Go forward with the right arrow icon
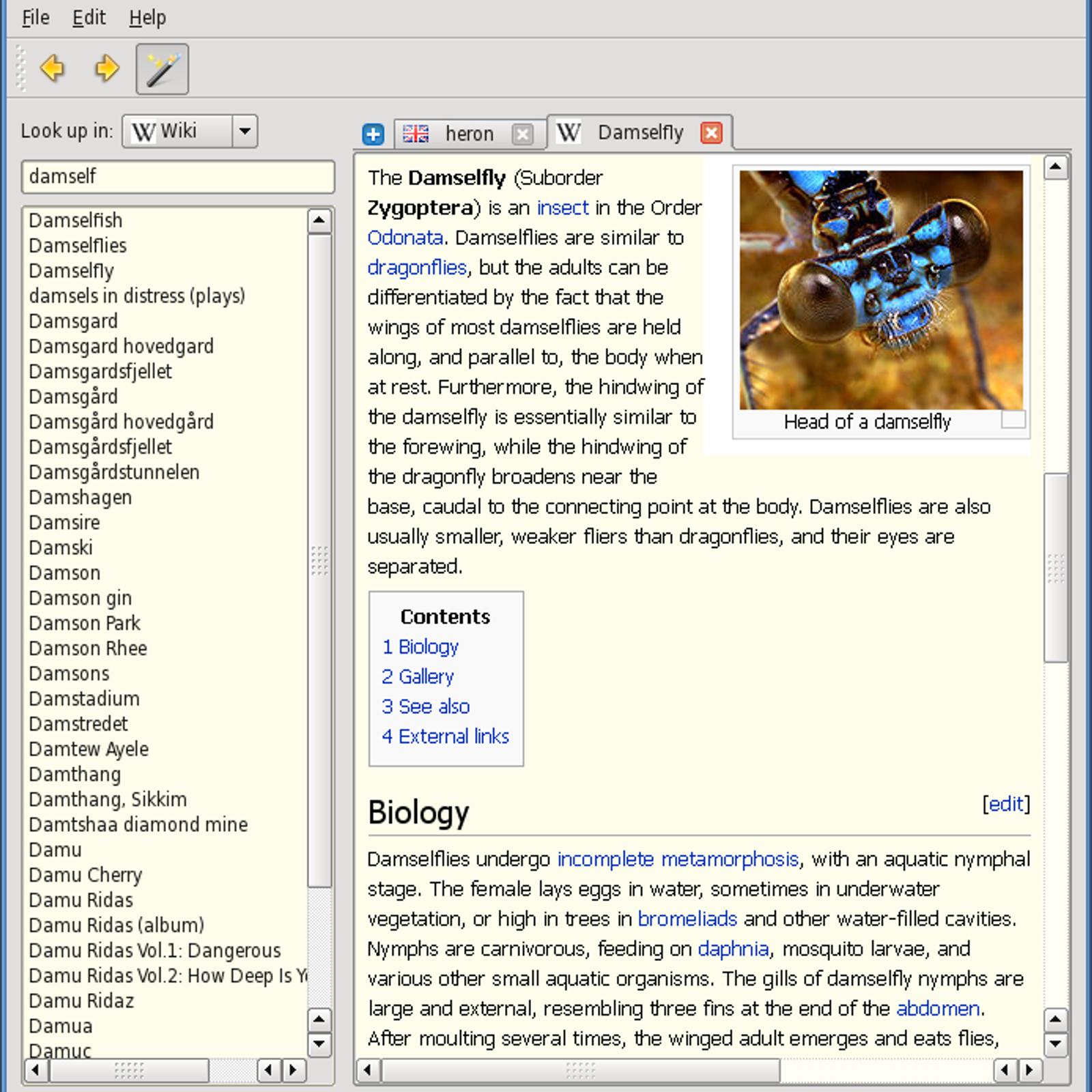This screenshot has width=1092, height=1092. coord(106,68)
